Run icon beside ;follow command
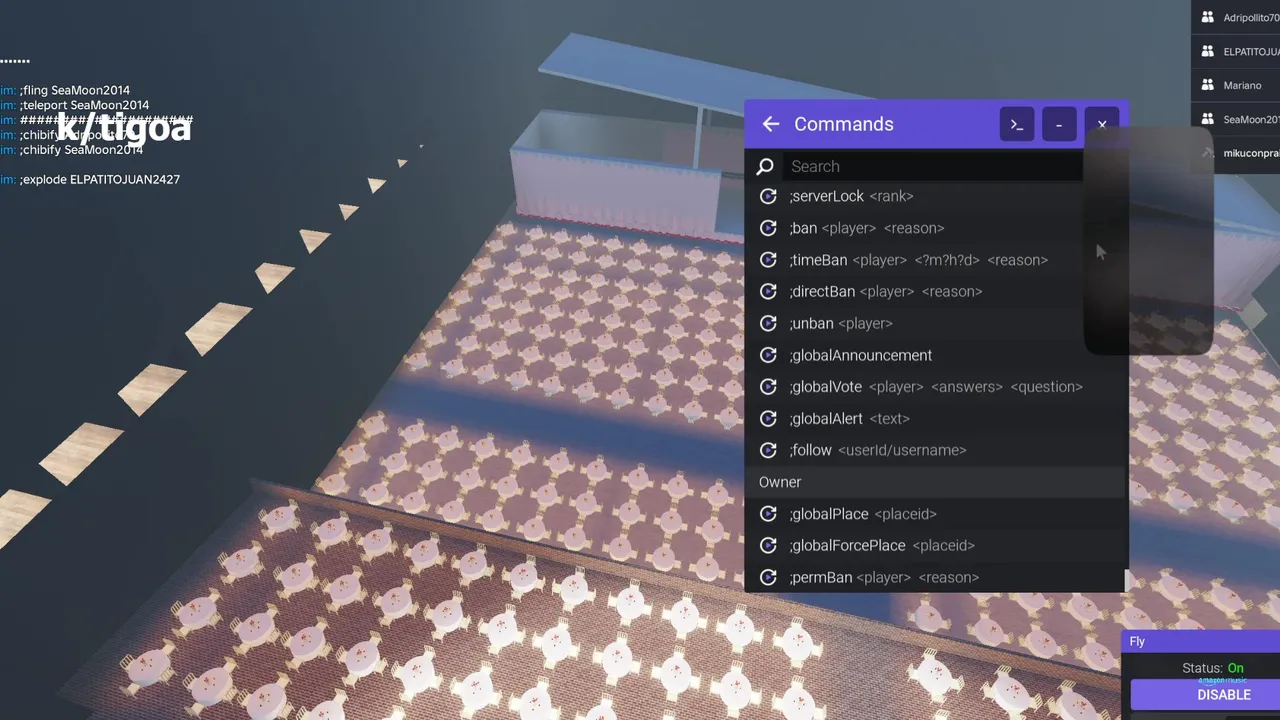 click(x=768, y=450)
